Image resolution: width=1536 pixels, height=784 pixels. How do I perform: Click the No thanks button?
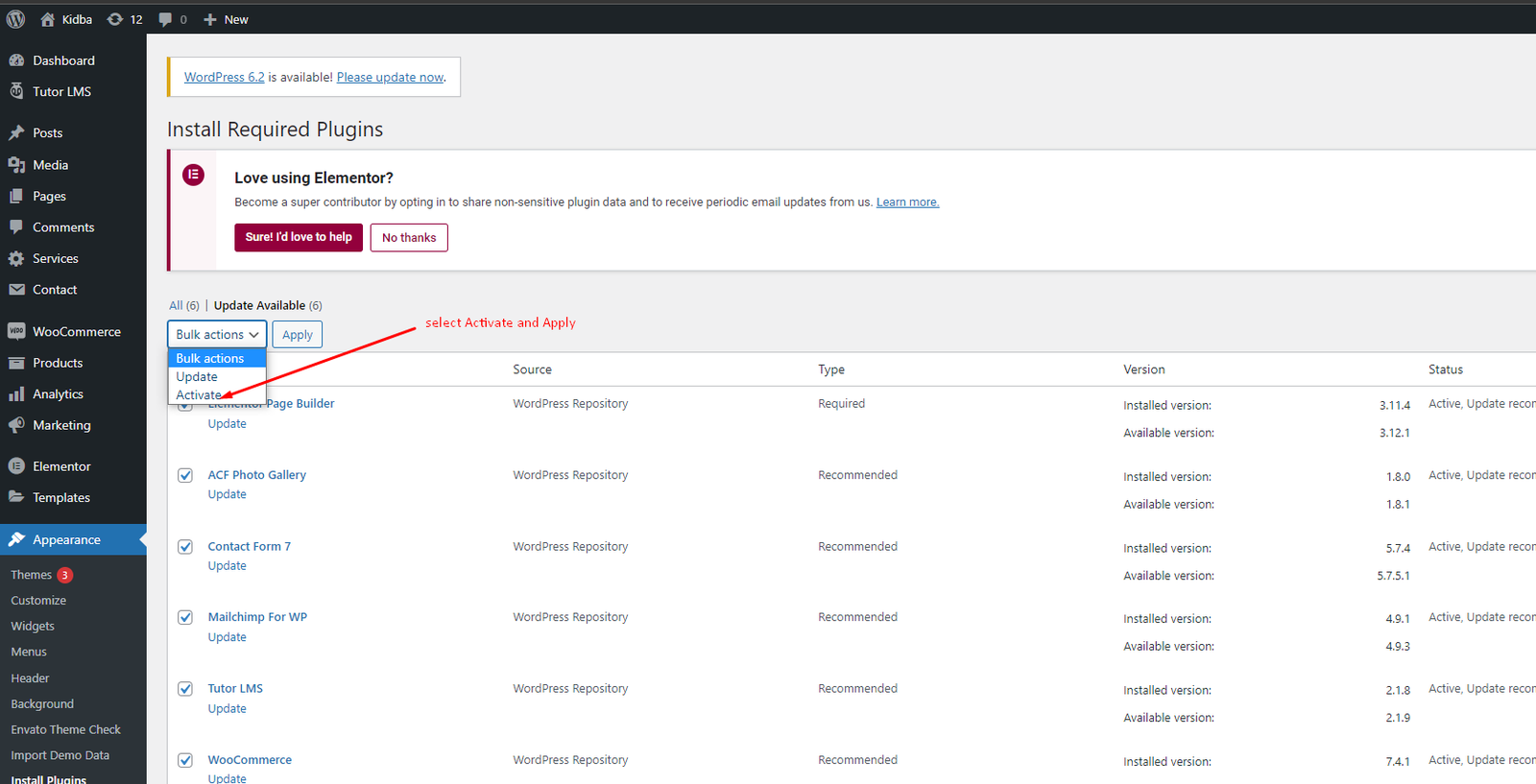coord(409,238)
